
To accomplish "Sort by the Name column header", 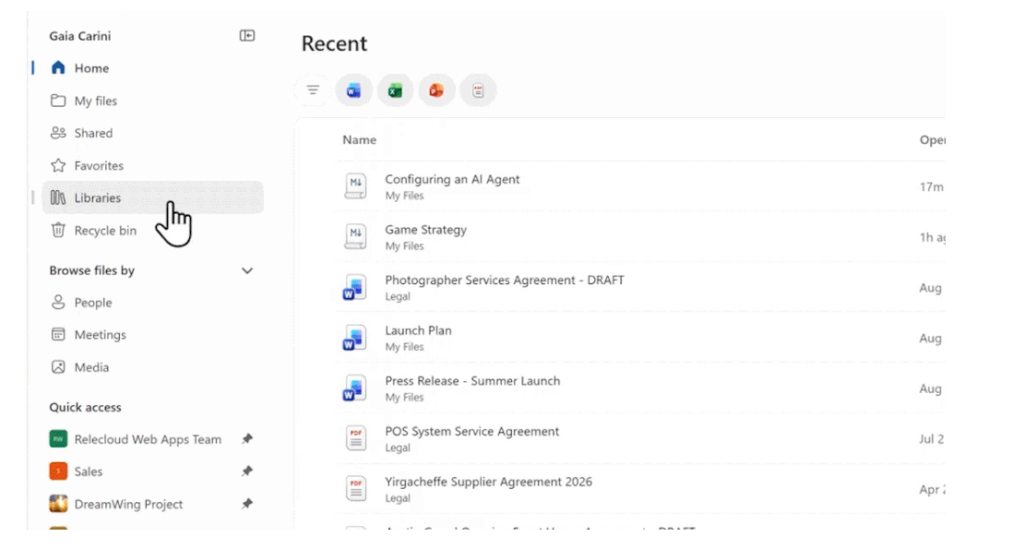I will 359,140.
